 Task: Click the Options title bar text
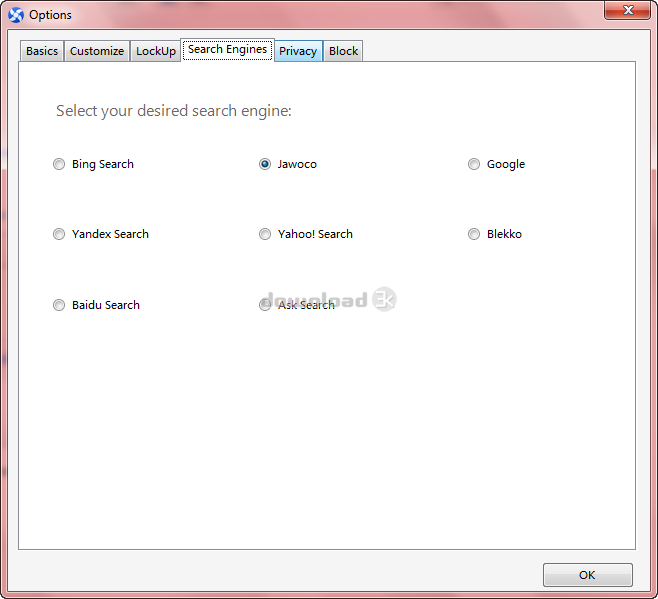[x=50, y=15]
